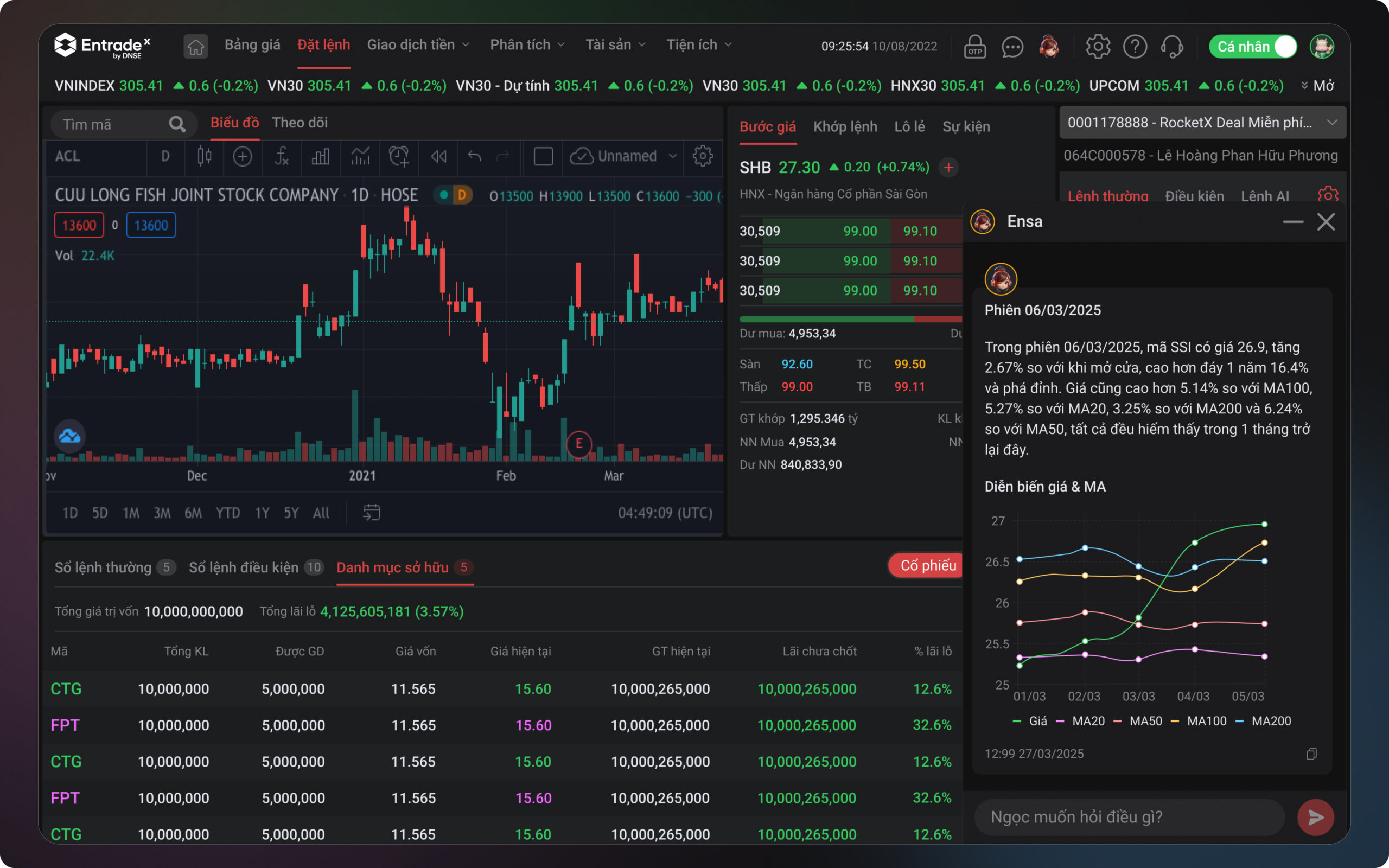Click the headset support icon
The image size is (1389, 868).
click(1171, 46)
